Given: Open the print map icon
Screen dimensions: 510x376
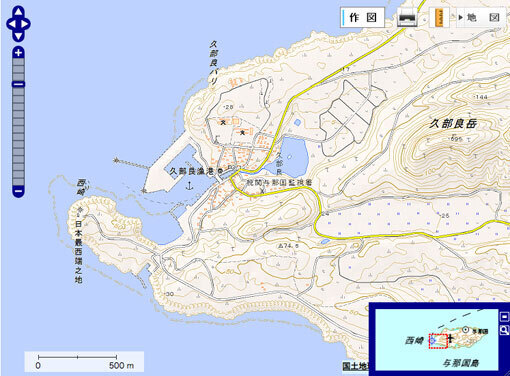Looking at the screenshot, I should coord(407,17).
